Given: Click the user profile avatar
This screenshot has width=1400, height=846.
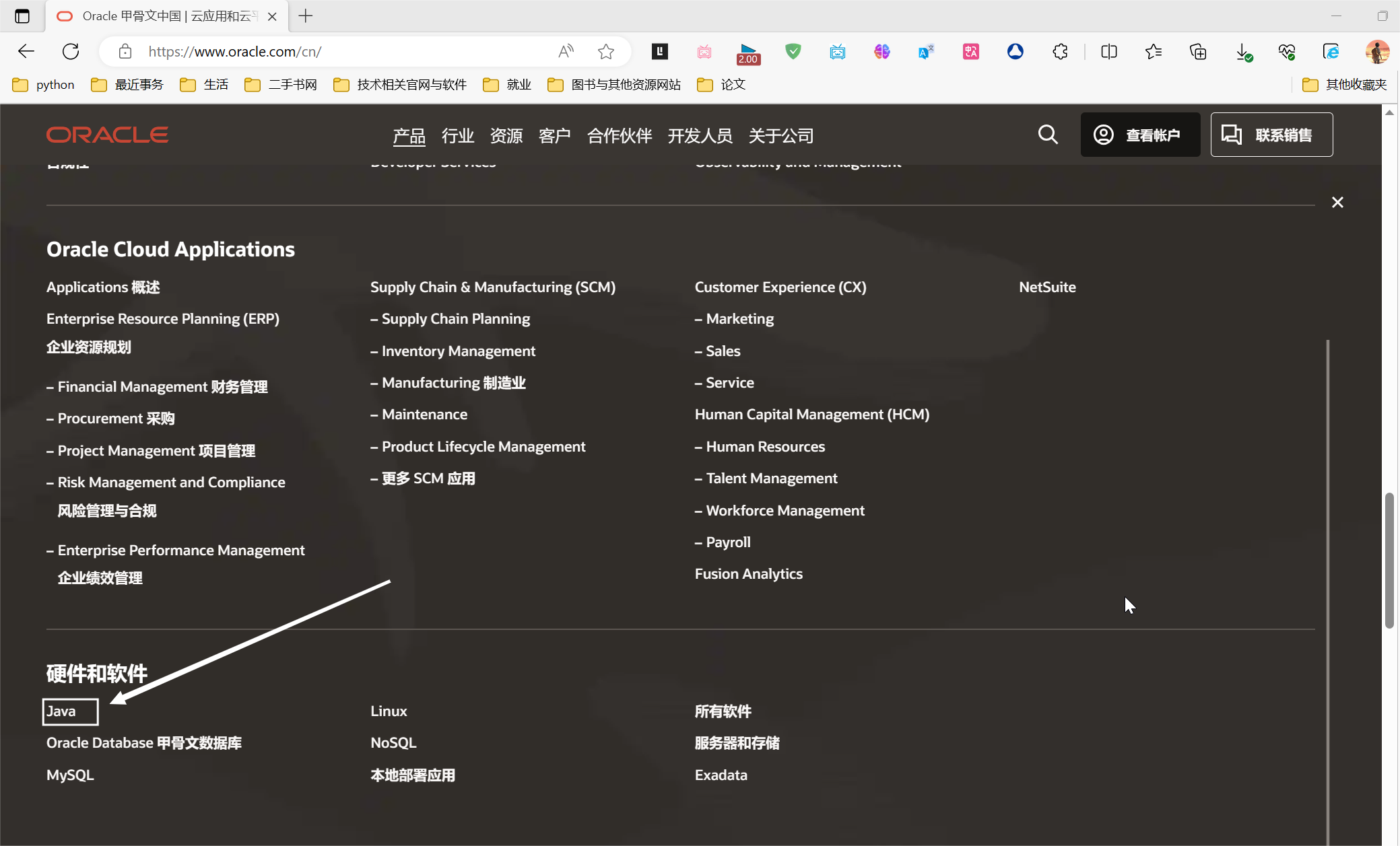Looking at the screenshot, I should 1377,51.
